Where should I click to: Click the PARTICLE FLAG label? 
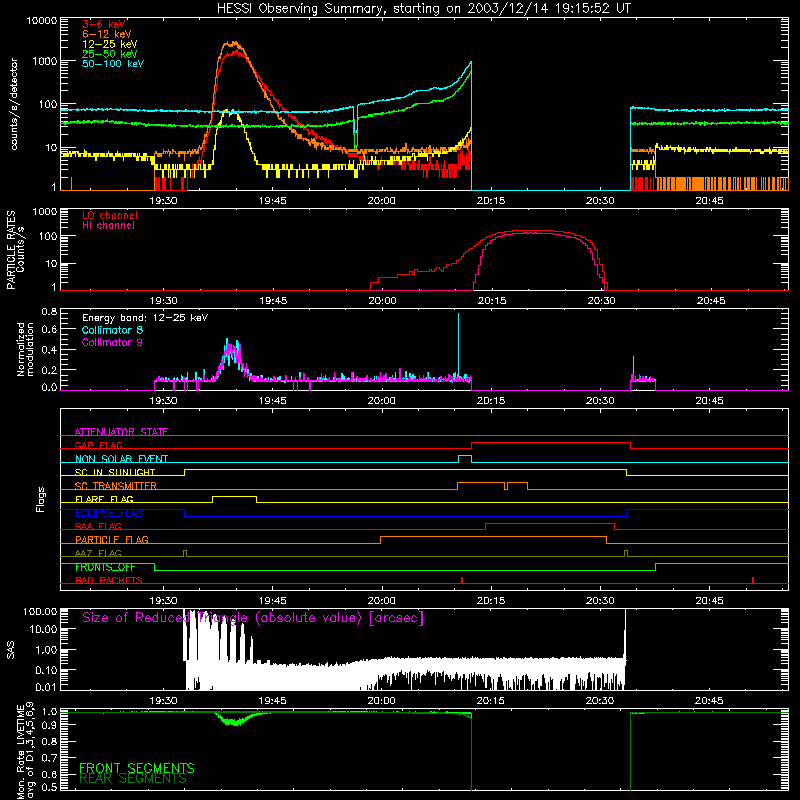point(112,539)
